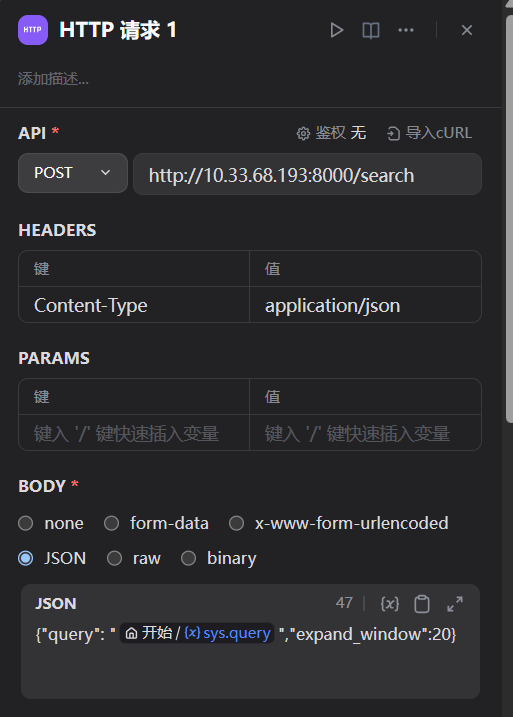Open the help book icon

click(x=371, y=31)
